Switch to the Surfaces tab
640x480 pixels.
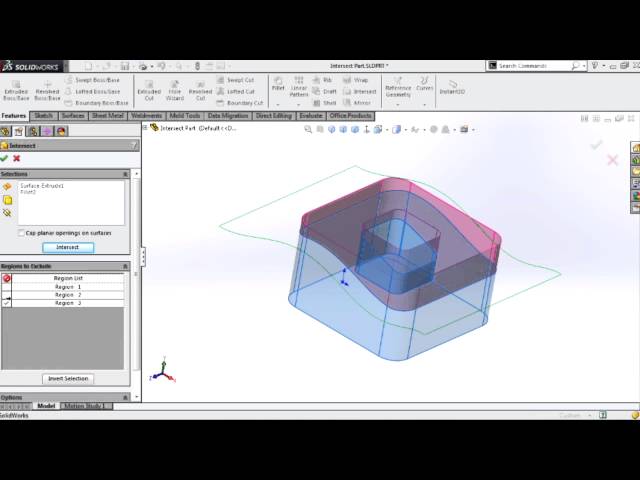coord(73,116)
